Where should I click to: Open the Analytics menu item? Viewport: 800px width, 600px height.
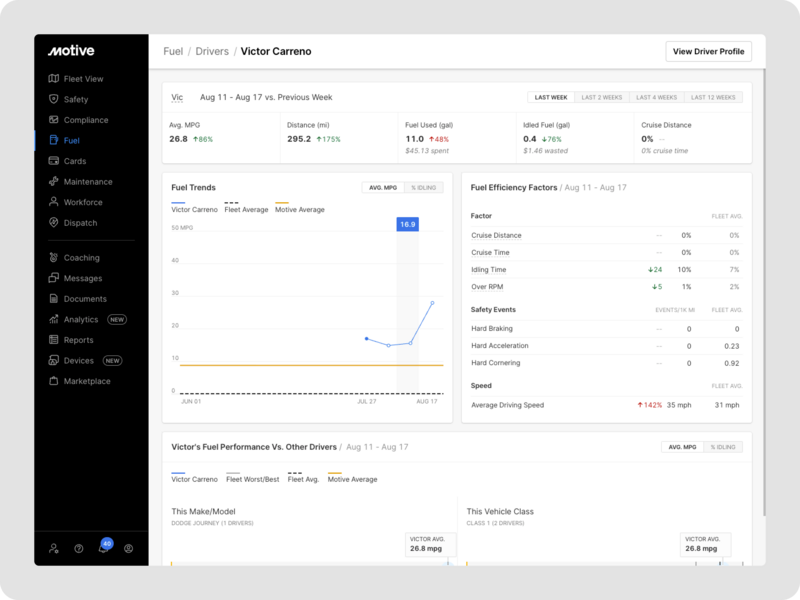pos(81,320)
